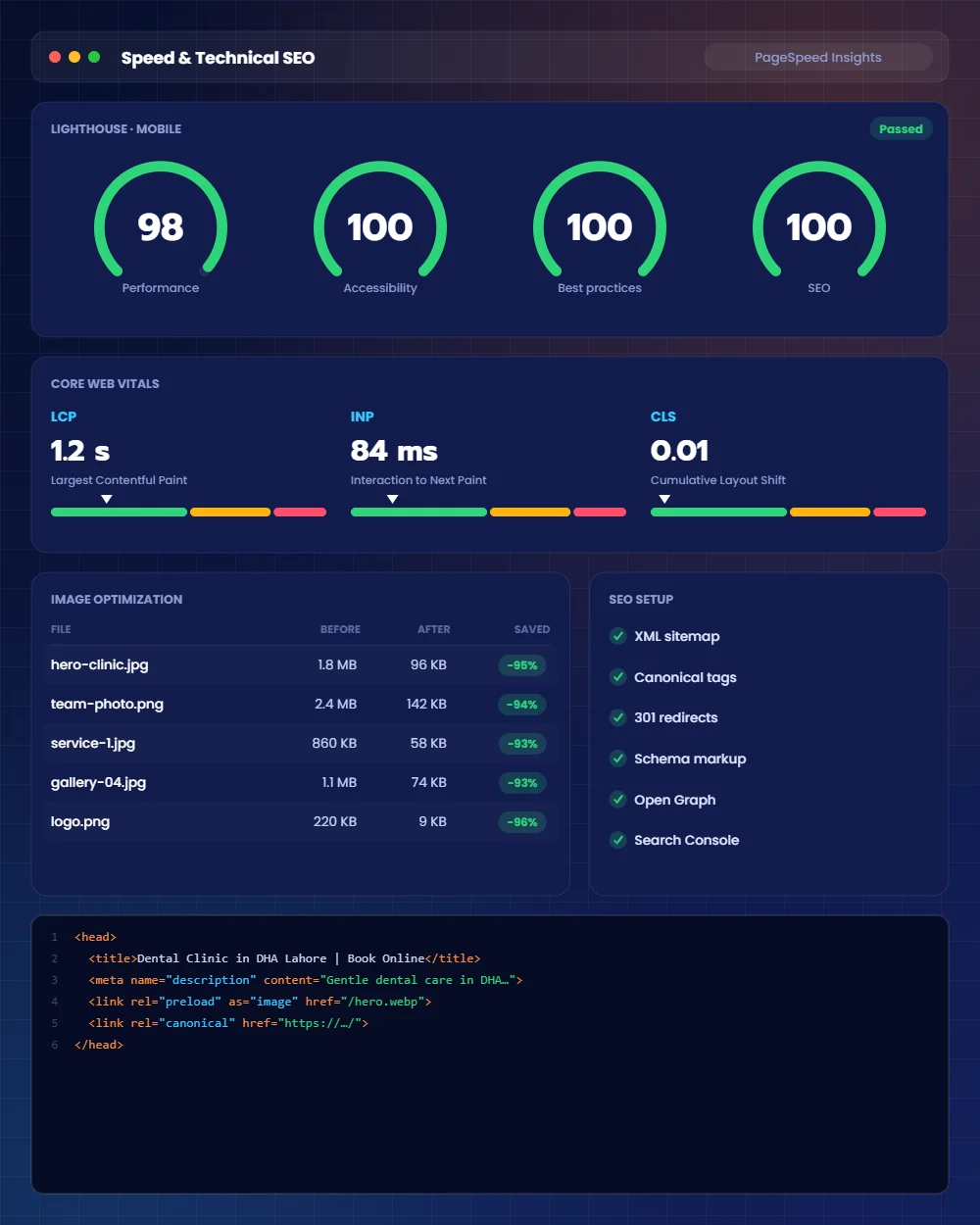Click the -96% savings badge
This screenshot has height=1225, width=980.
[522, 822]
